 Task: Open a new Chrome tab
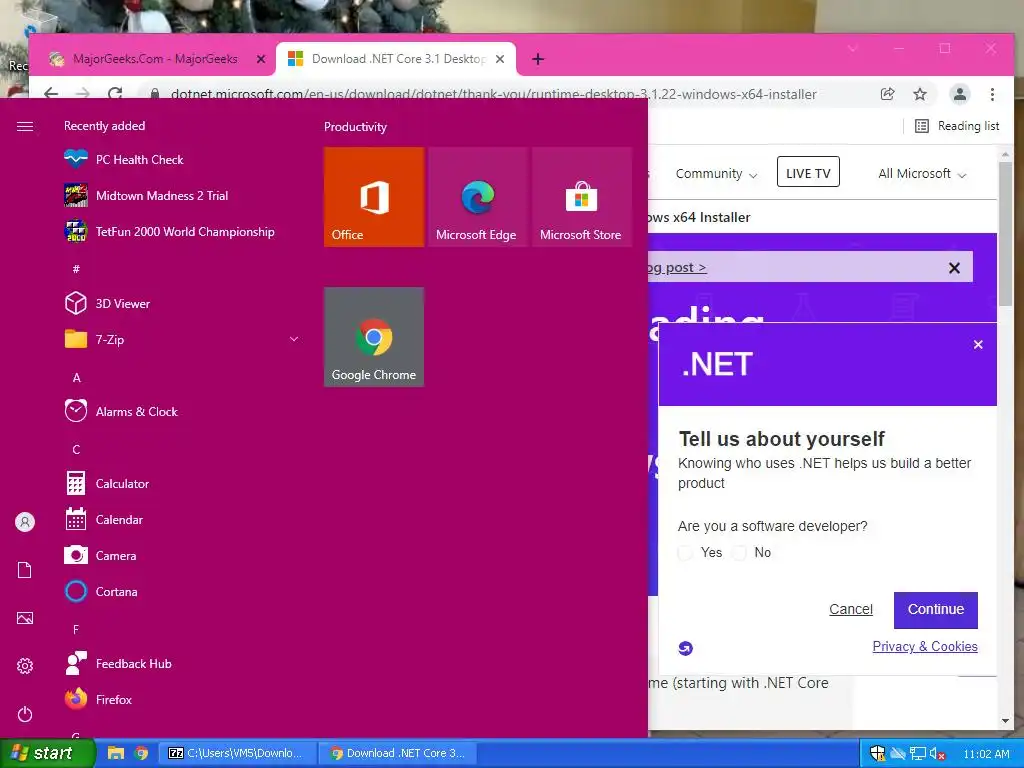click(x=538, y=59)
